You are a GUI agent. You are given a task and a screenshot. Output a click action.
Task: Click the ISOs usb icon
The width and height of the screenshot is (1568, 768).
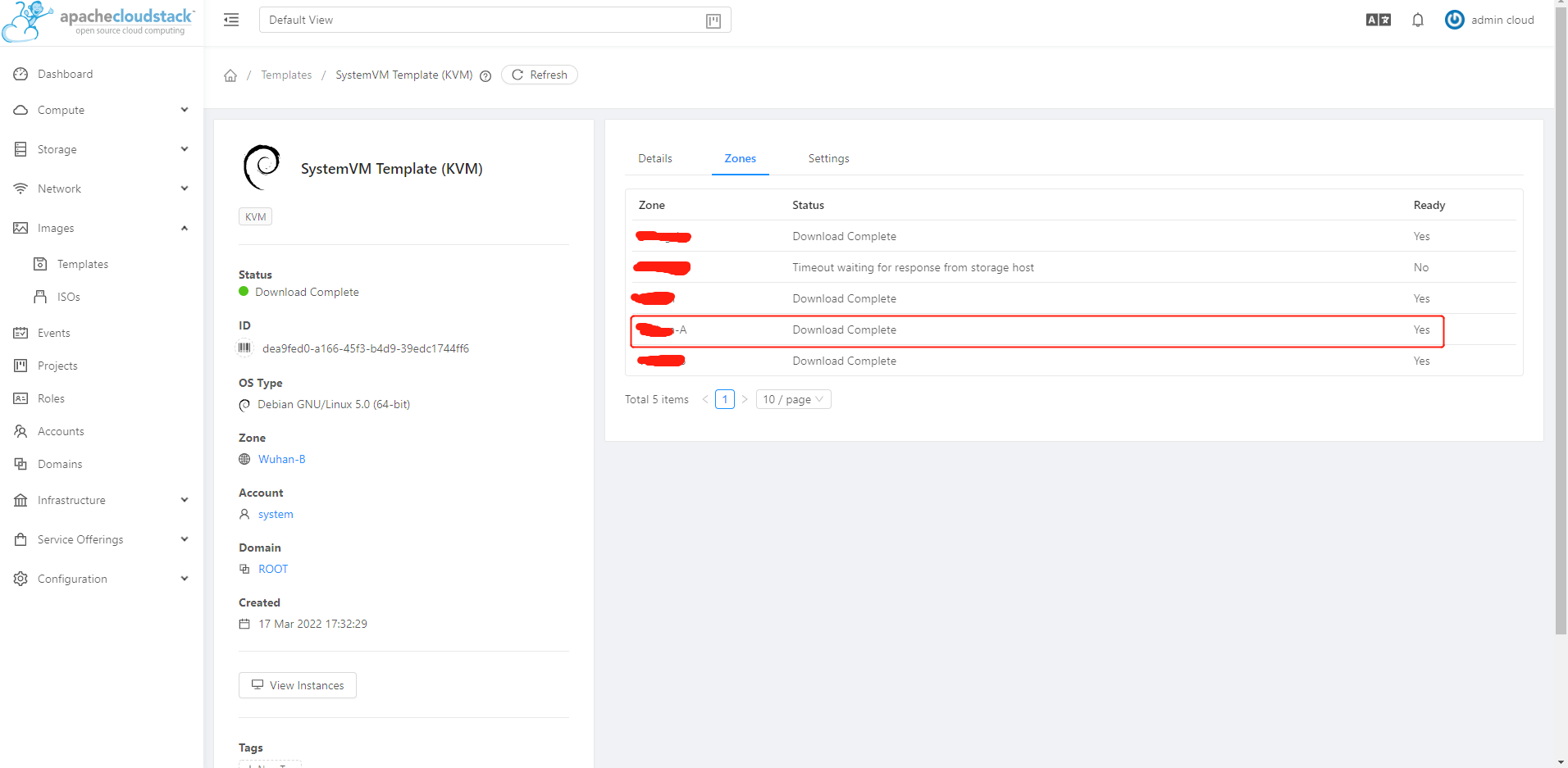point(40,297)
